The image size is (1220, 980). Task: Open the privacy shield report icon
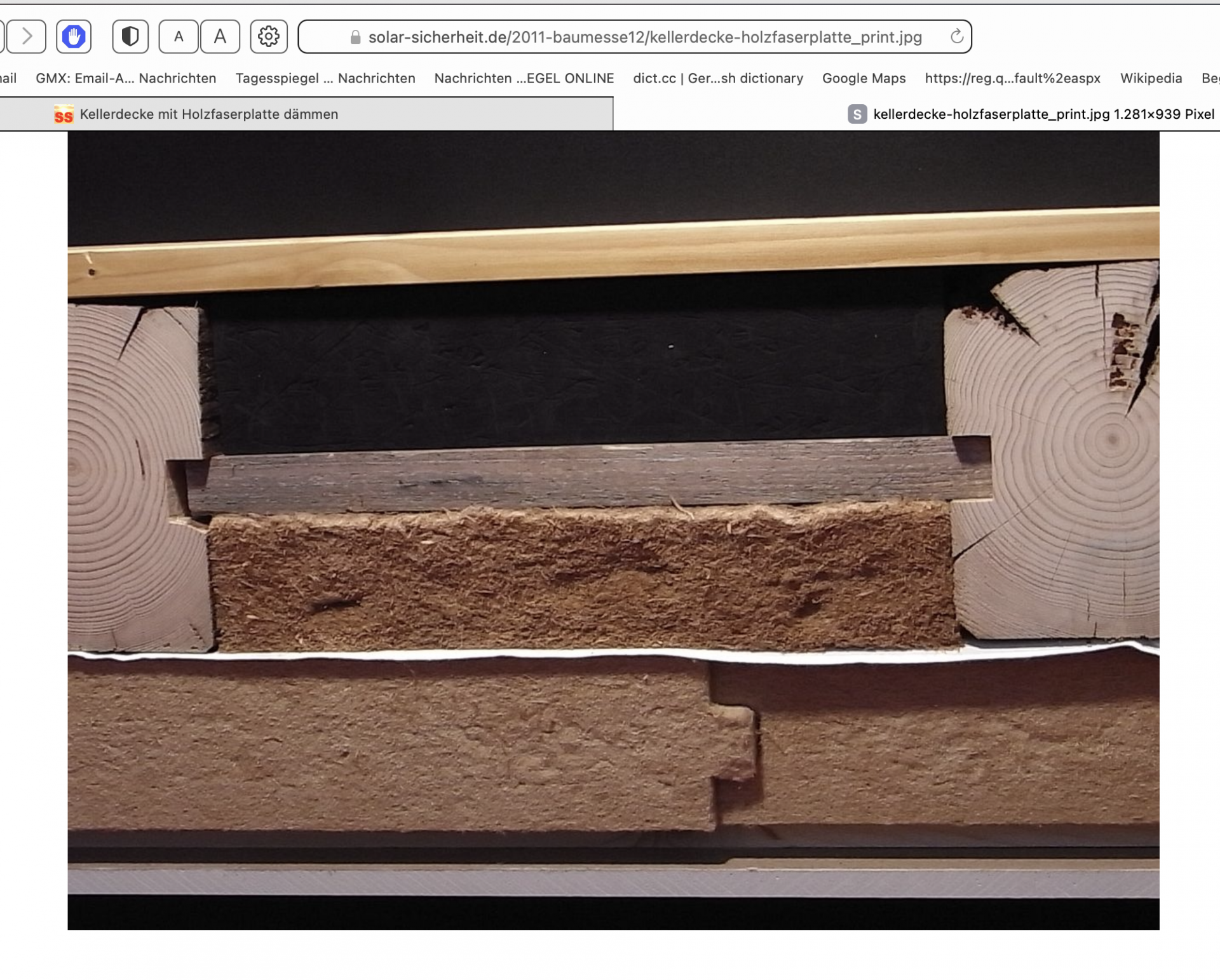130,36
